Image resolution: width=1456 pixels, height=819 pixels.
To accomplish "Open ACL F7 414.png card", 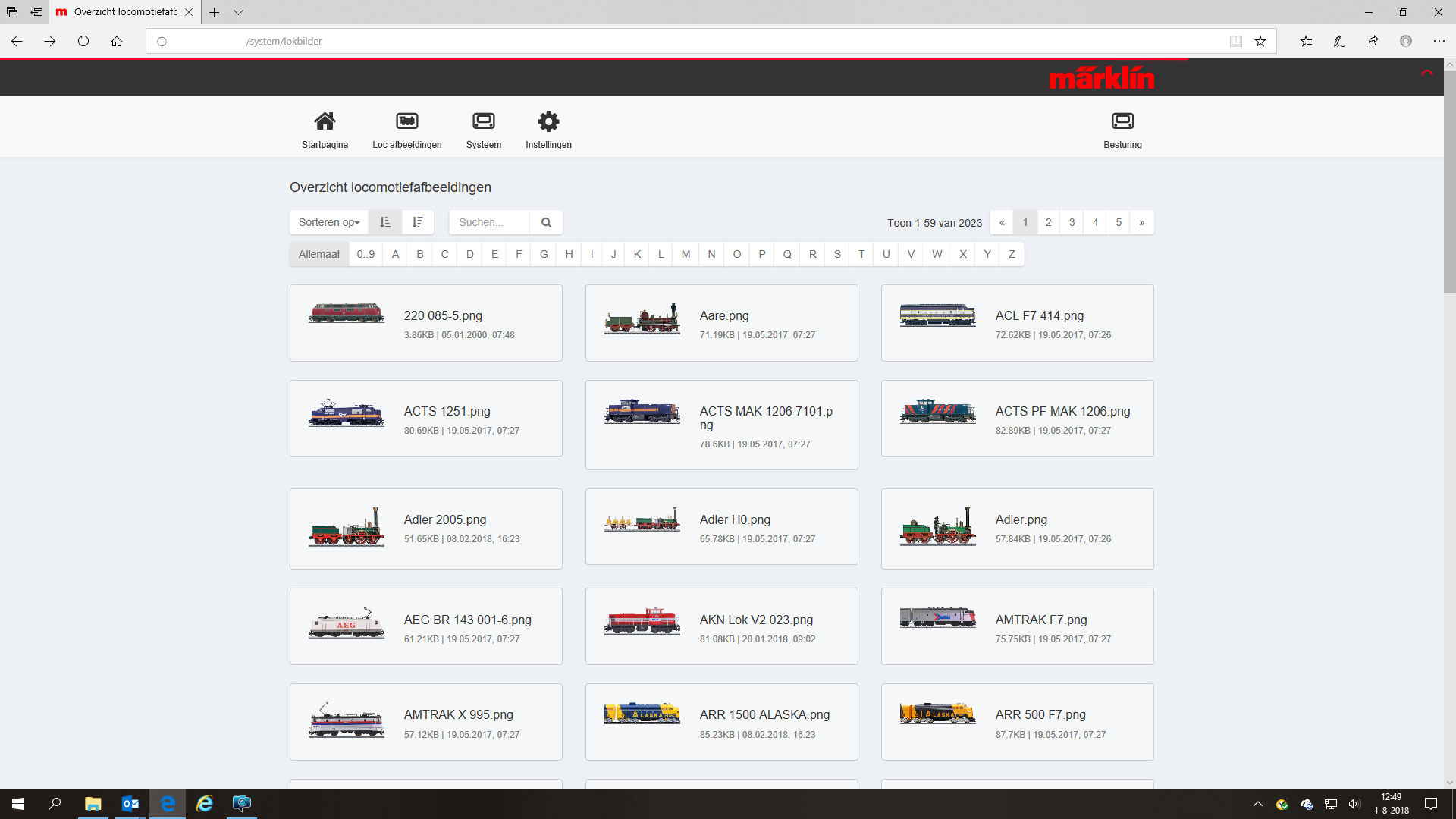I will (x=1017, y=323).
